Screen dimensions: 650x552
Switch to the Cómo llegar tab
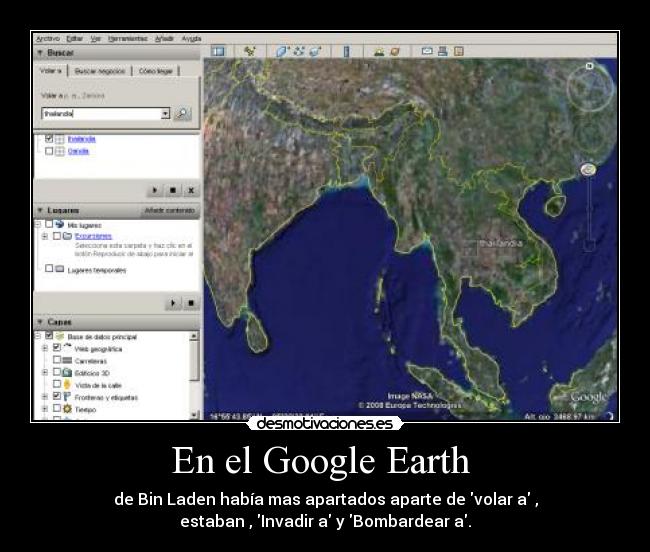click(x=155, y=71)
